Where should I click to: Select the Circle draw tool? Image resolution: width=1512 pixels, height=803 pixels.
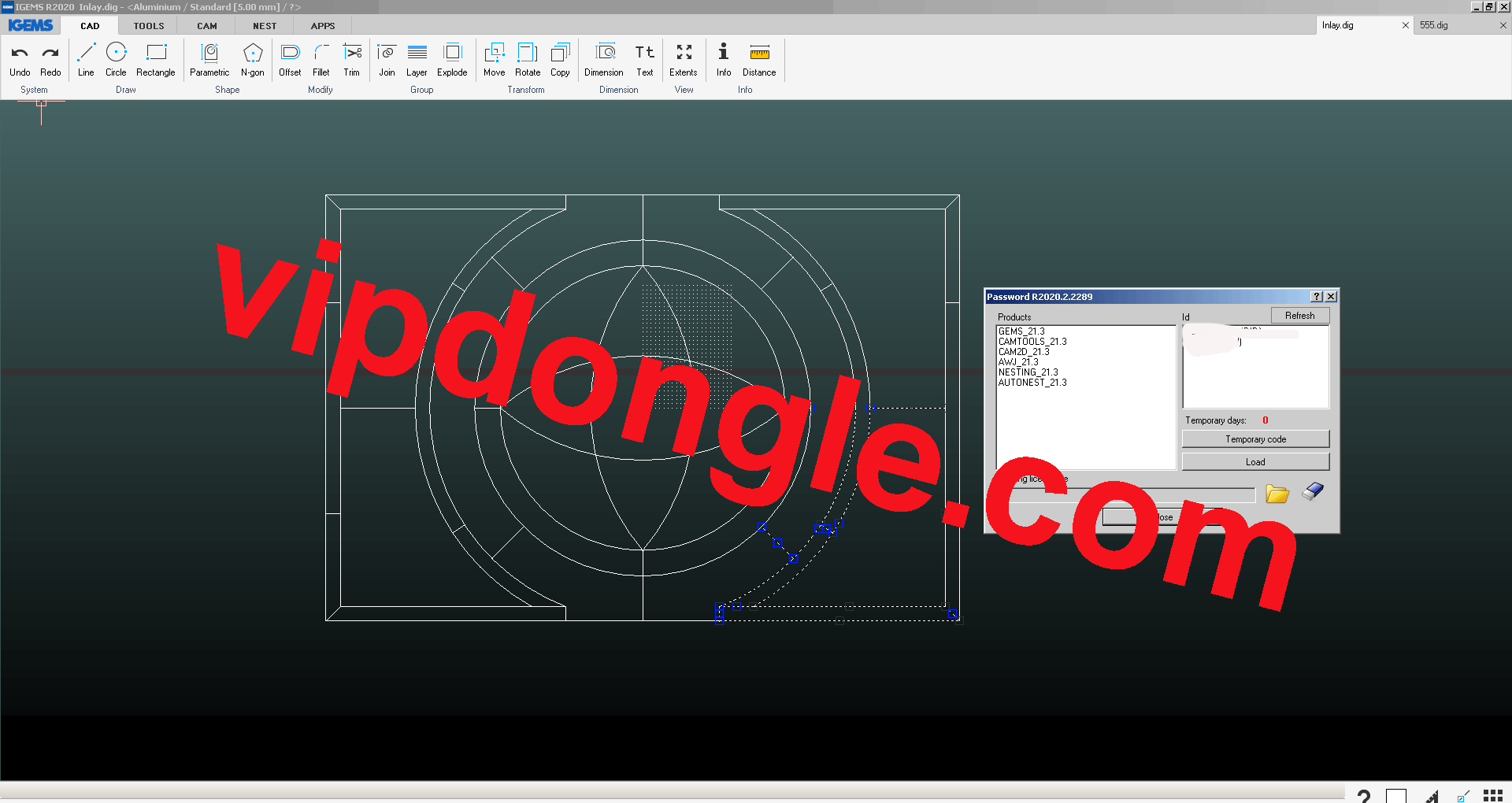pyautogui.click(x=116, y=60)
